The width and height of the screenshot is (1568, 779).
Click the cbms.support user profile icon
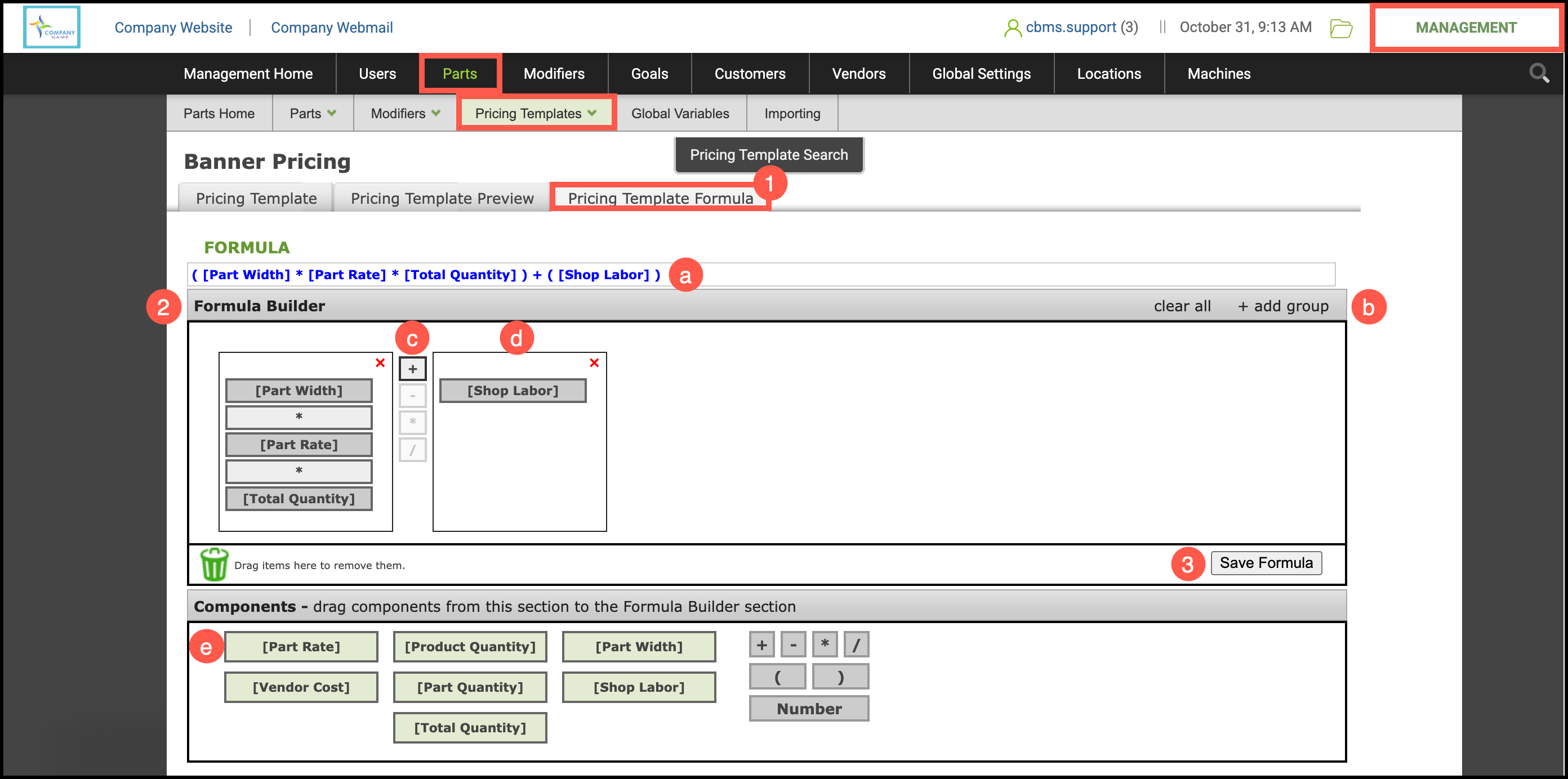[x=1012, y=28]
